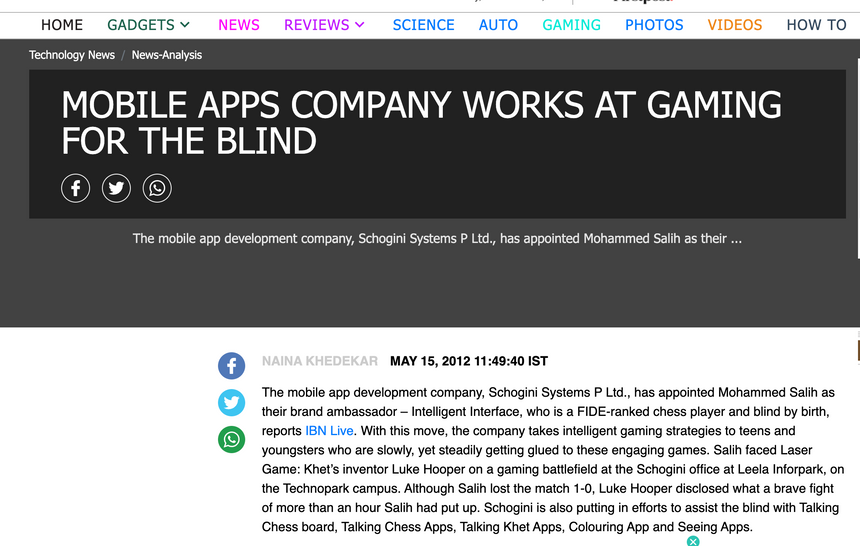This screenshot has height=546, width=860.
Task: Open the News section
Action: click(238, 25)
